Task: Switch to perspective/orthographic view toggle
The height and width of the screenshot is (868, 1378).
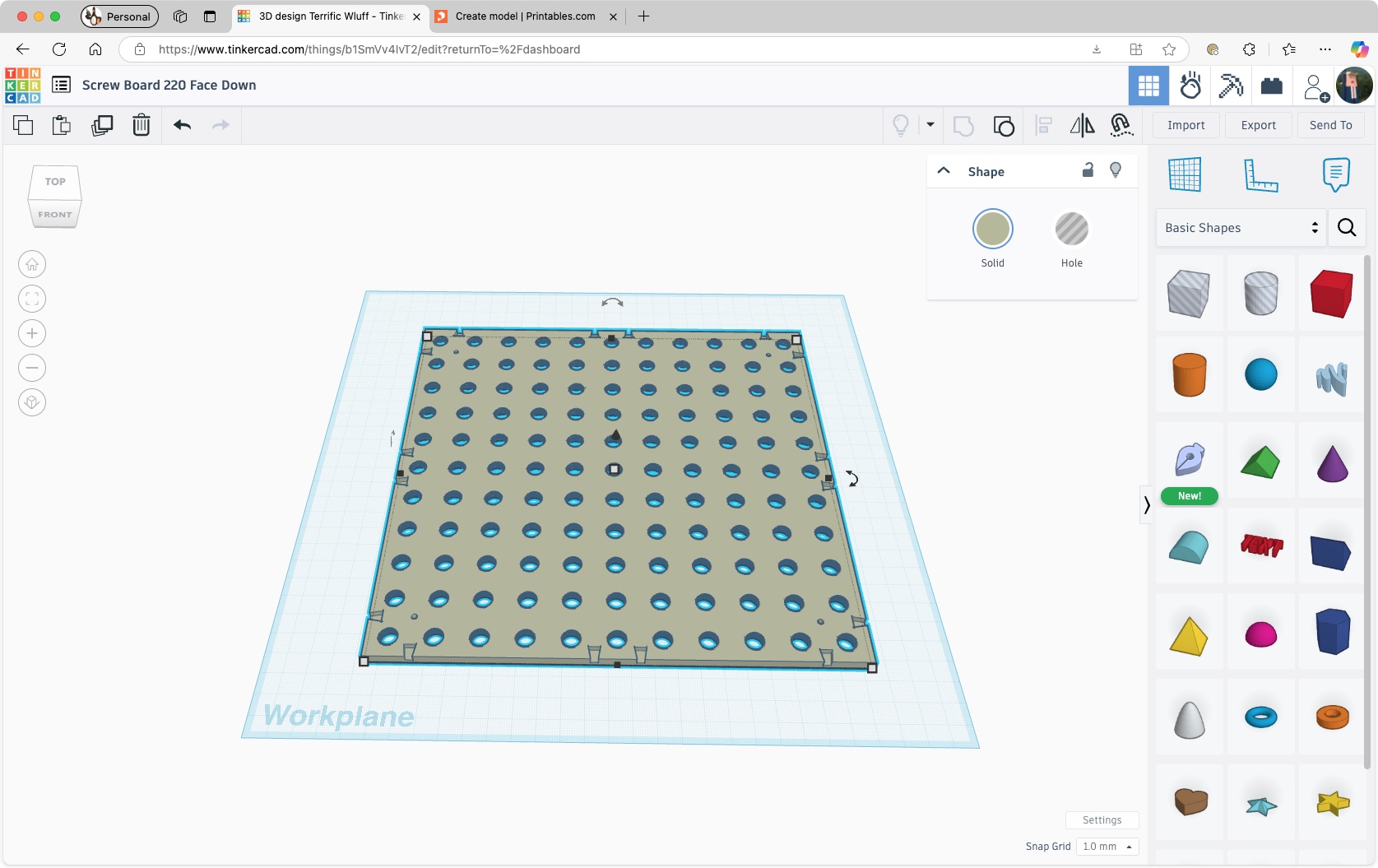Action: tap(32, 402)
